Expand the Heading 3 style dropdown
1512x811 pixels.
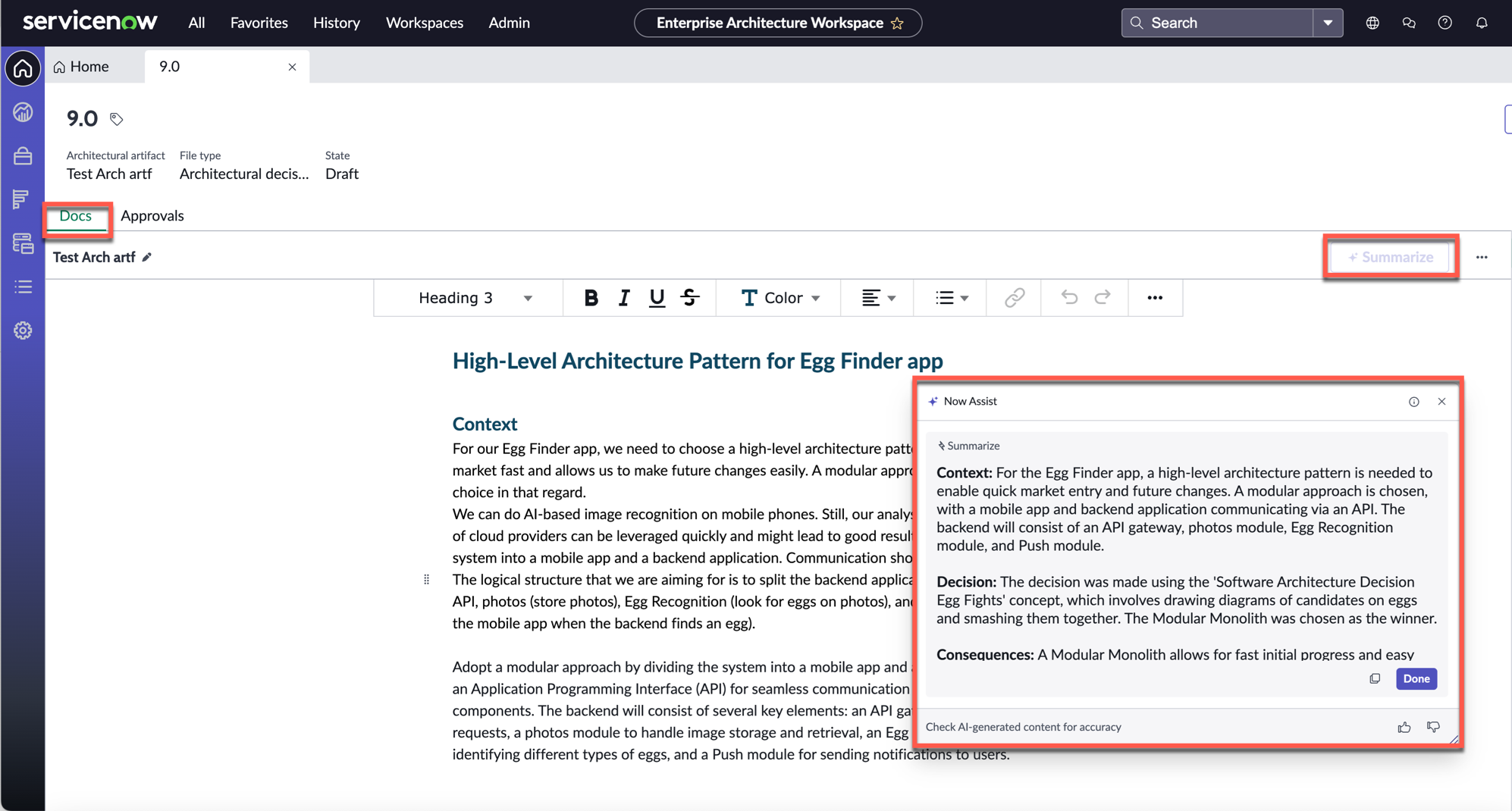point(475,298)
